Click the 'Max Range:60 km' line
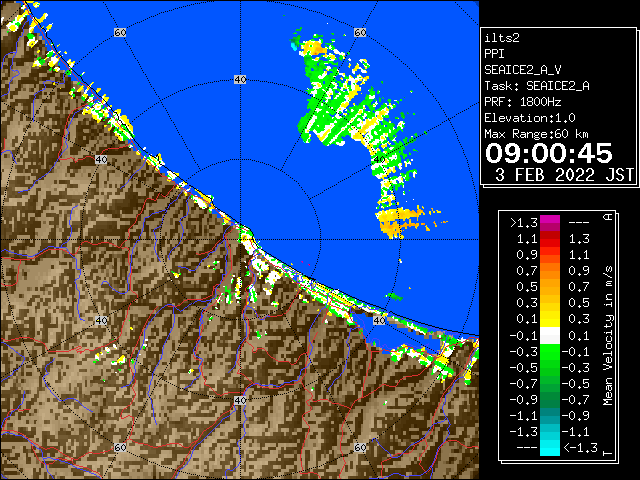 pyautogui.click(x=536, y=134)
